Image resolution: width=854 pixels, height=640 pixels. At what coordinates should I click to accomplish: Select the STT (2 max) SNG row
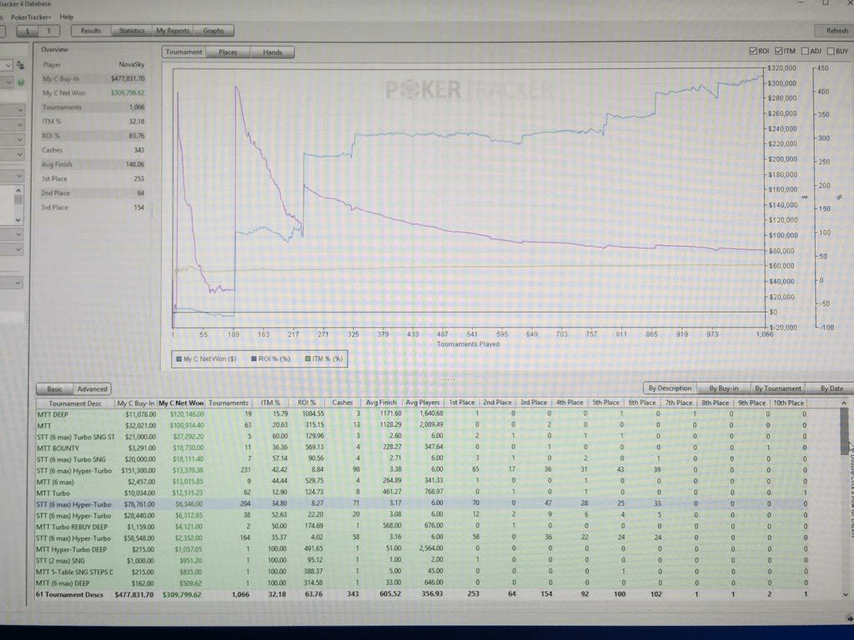(421, 560)
